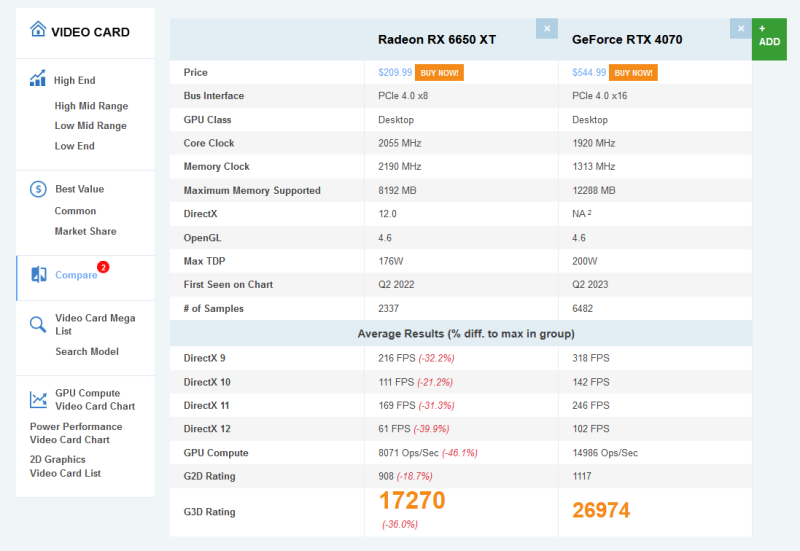Click the Q2 2023 first seen value
The height and width of the screenshot is (551, 800).
click(590, 285)
